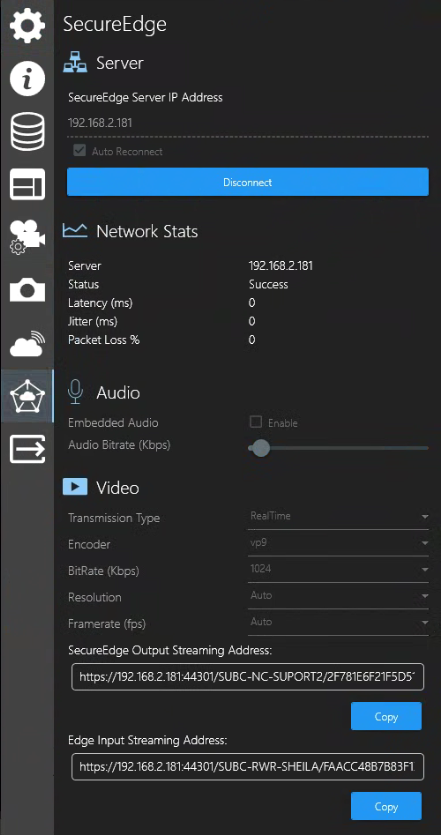Copy the SecureEdge Output Streaming Address
The width and height of the screenshot is (441, 835).
pyautogui.click(x=386, y=716)
